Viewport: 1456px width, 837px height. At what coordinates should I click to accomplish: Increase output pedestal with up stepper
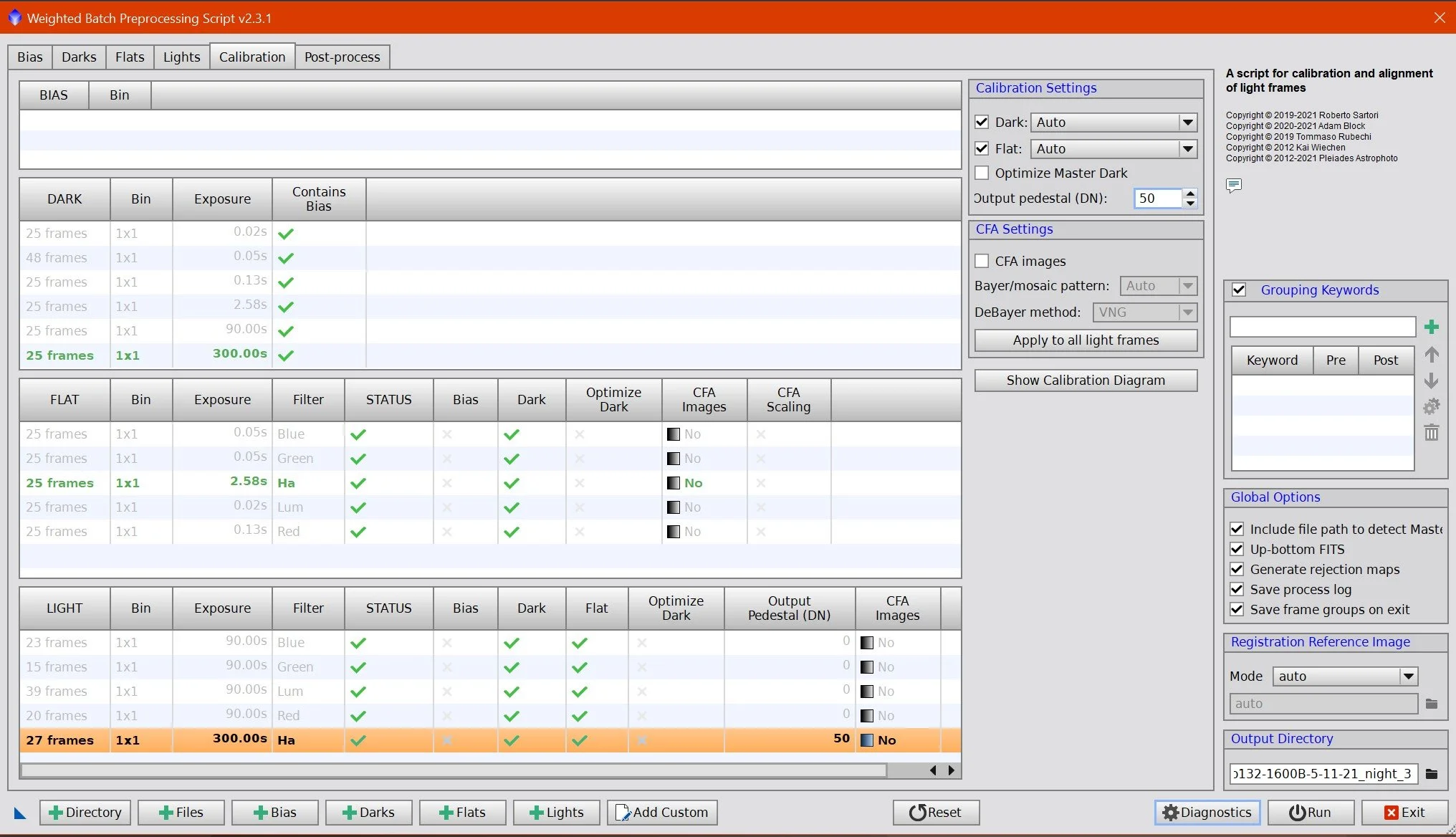pos(1190,193)
